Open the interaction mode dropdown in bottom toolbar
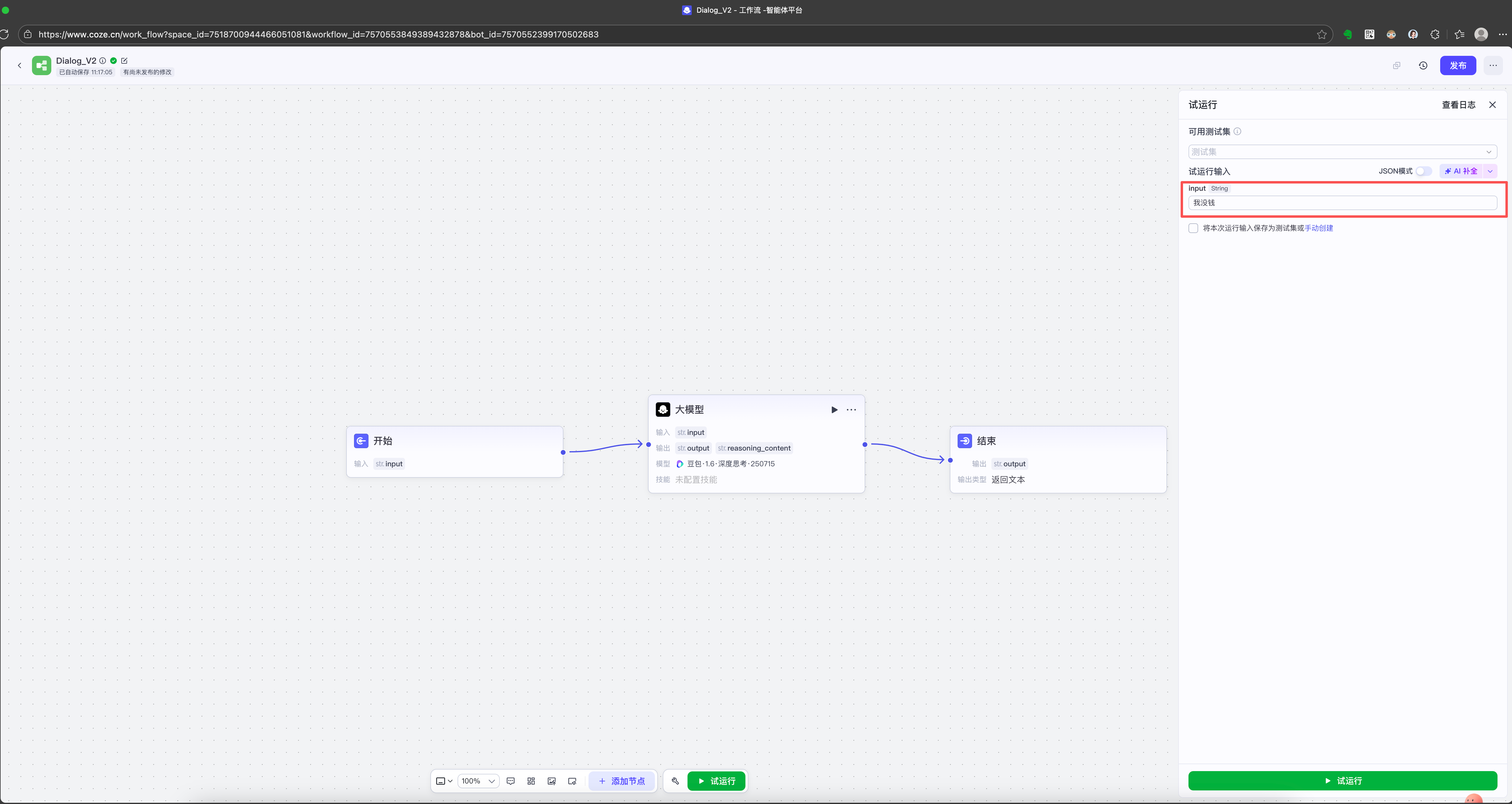Viewport: 1512px width, 804px height. pyautogui.click(x=444, y=781)
